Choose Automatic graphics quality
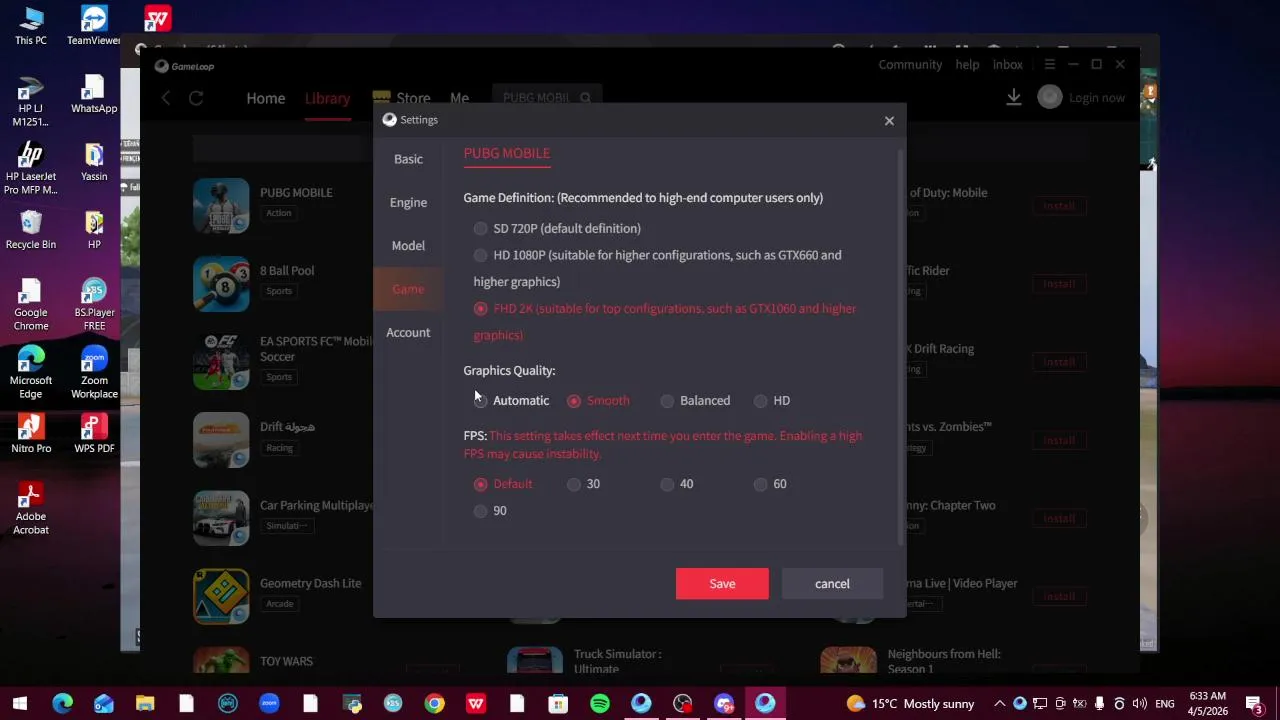 point(481,401)
